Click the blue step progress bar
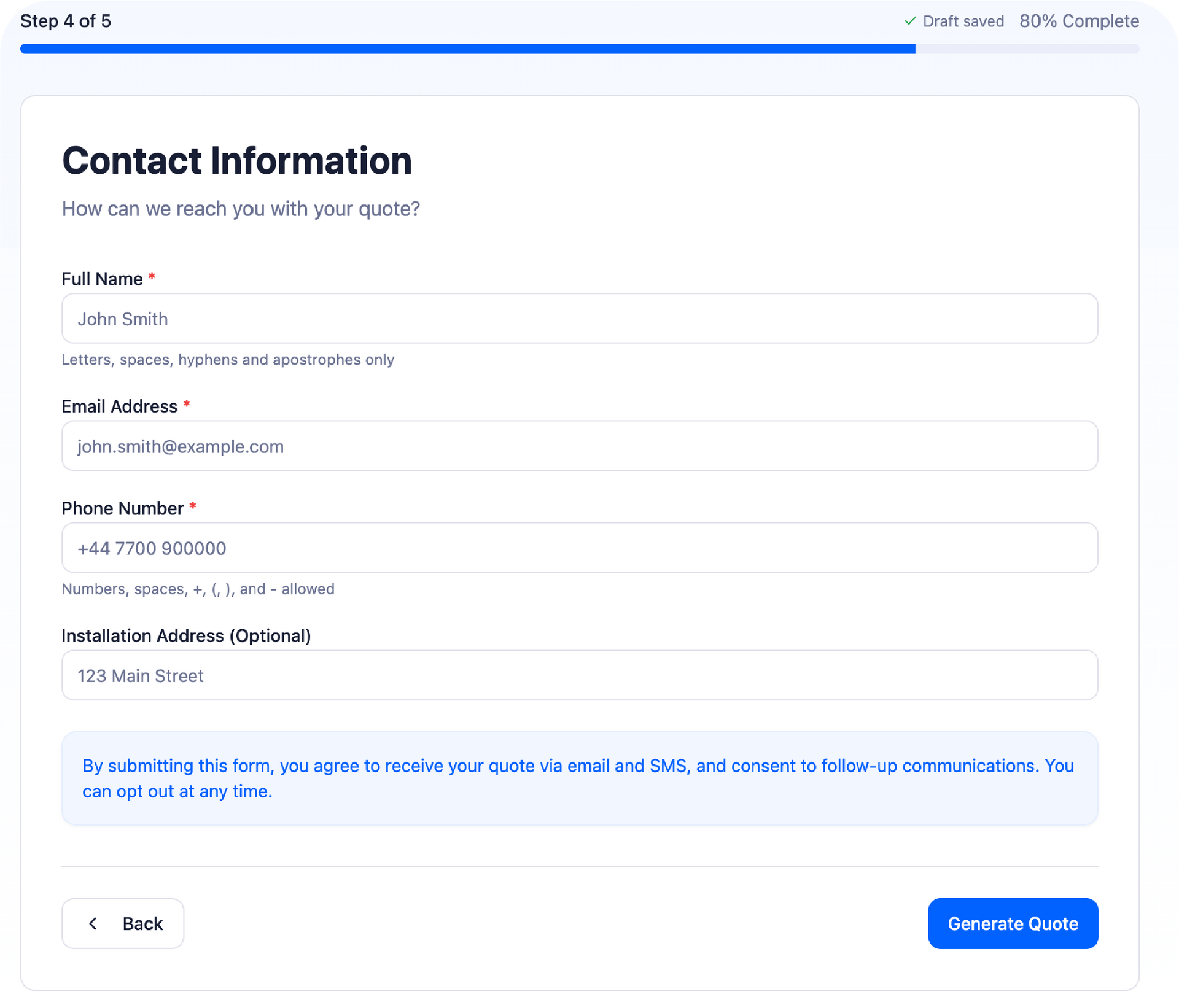Screen dimensions: 1179x1008 coord(467,49)
